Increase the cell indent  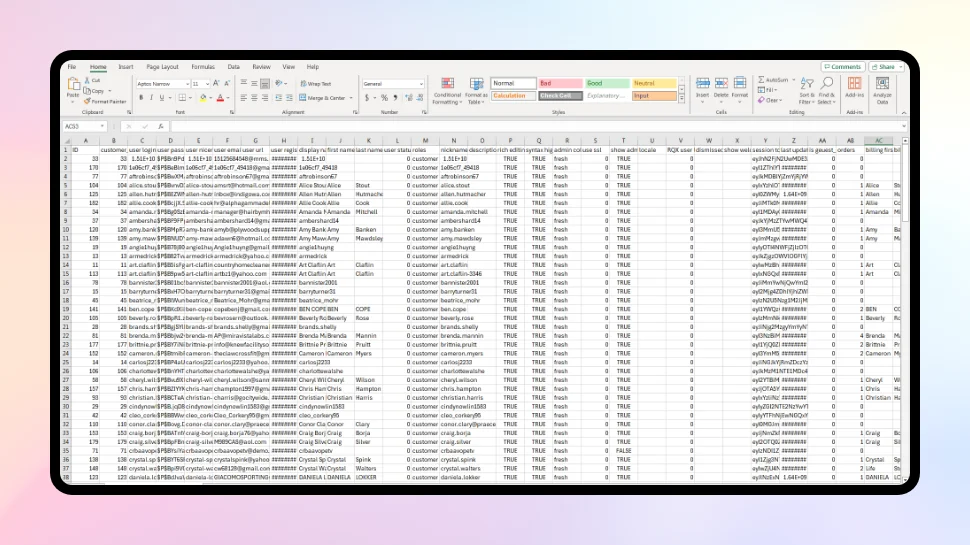click(289, 98)
